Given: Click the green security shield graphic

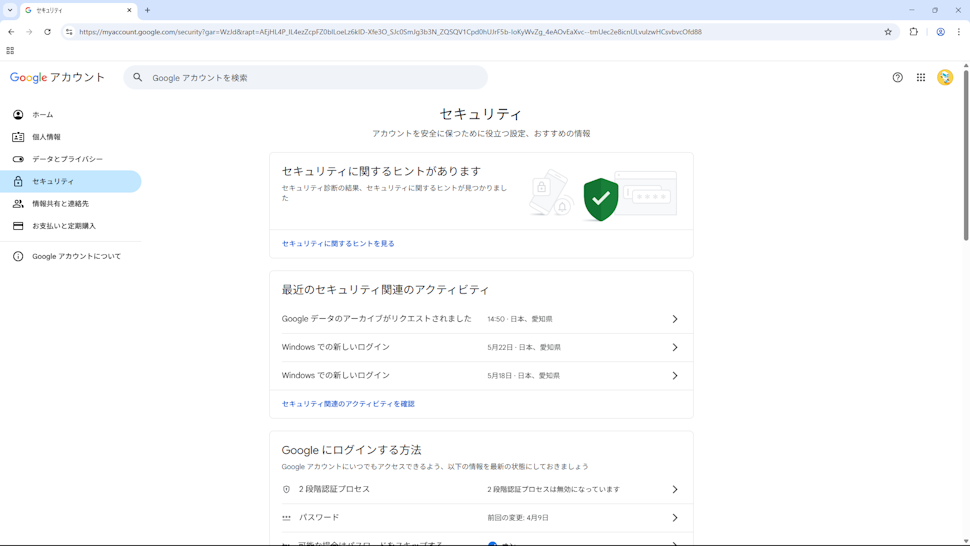Looking at the screenshot, I should (601, 199).
